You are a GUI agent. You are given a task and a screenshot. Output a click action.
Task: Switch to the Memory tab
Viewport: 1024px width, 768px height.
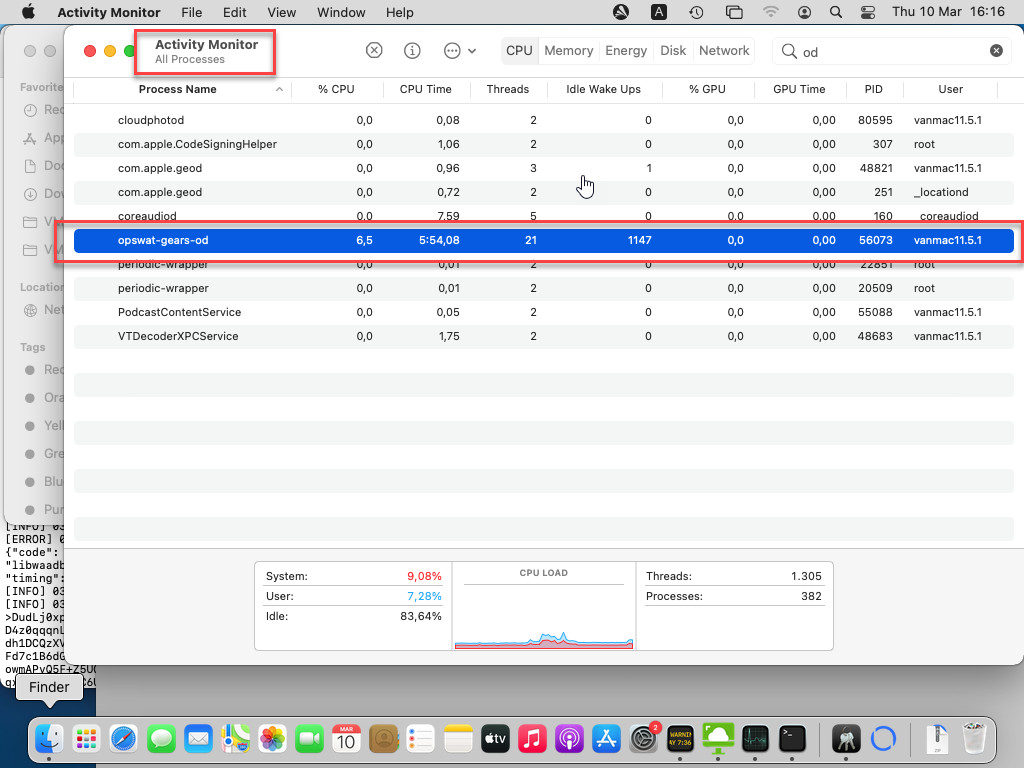(x=568, y=50)
